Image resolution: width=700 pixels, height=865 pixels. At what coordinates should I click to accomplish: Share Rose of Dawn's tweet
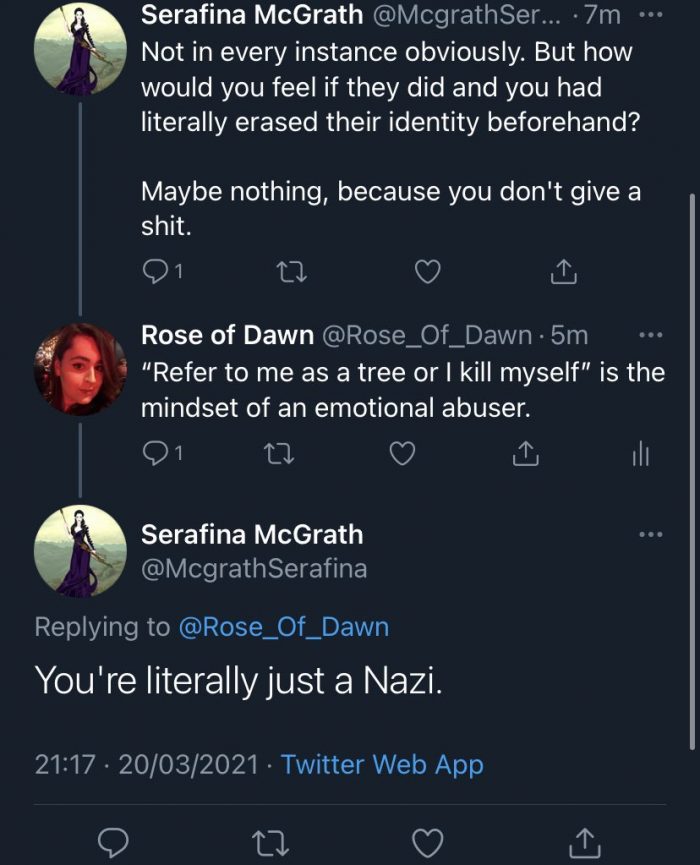524,454
